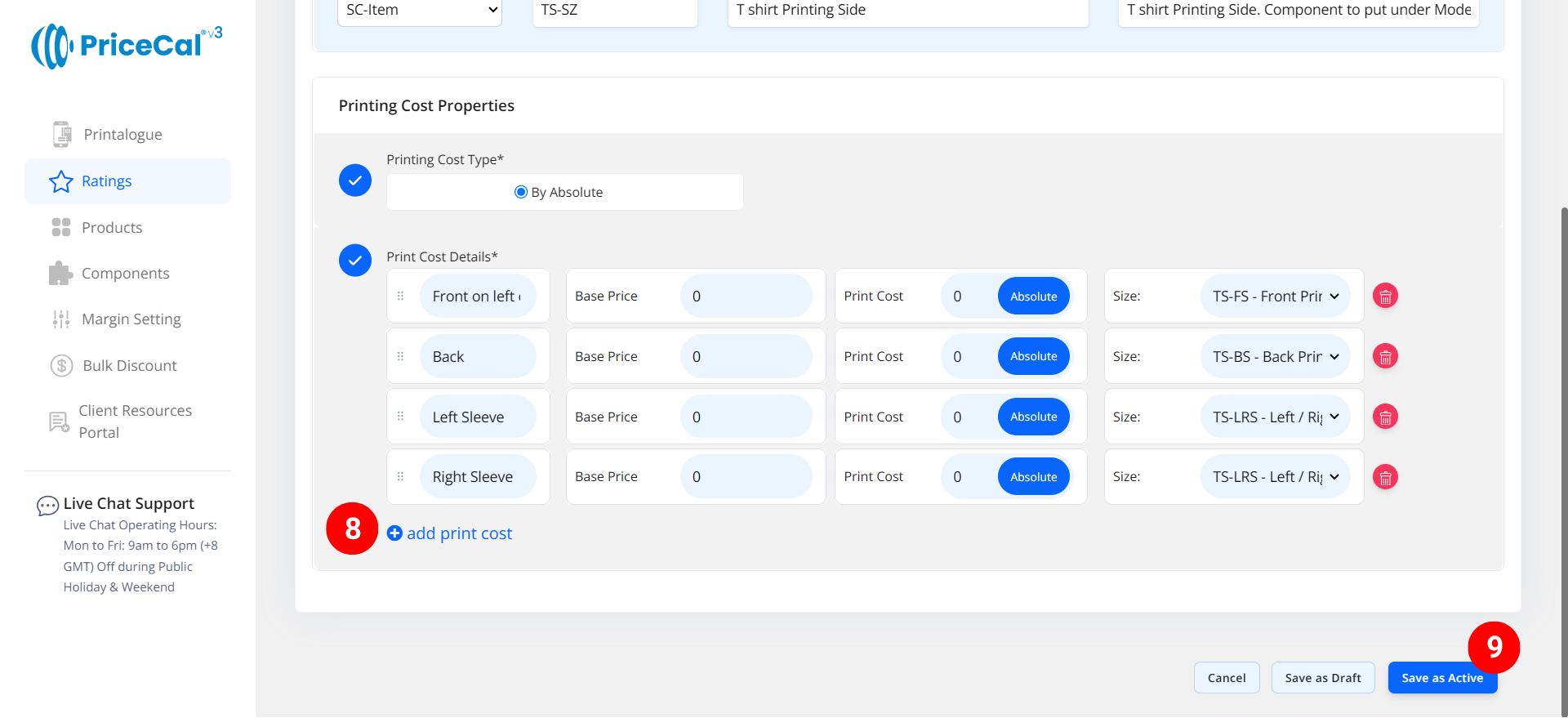Screen dimensions: 1568x718
Task: Click the Components puzzle icon
Action: 60,274
